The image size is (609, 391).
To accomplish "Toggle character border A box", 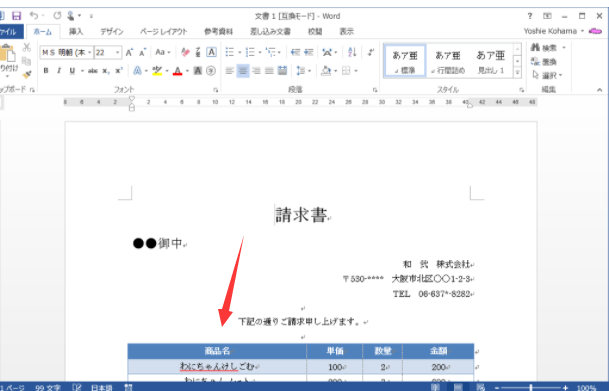I will pos(211,52).
